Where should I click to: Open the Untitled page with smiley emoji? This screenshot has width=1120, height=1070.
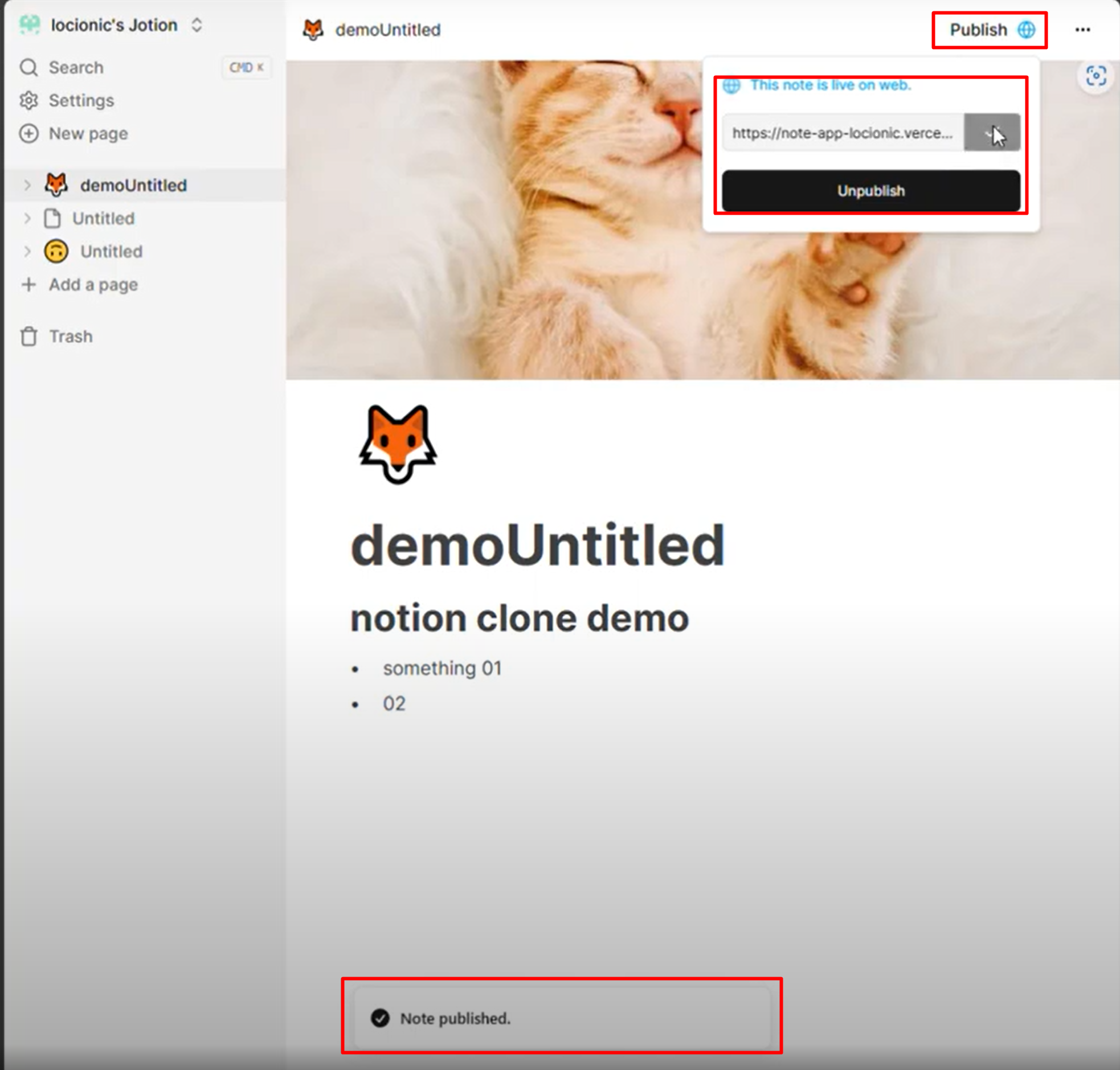click(x=145, y=251)
